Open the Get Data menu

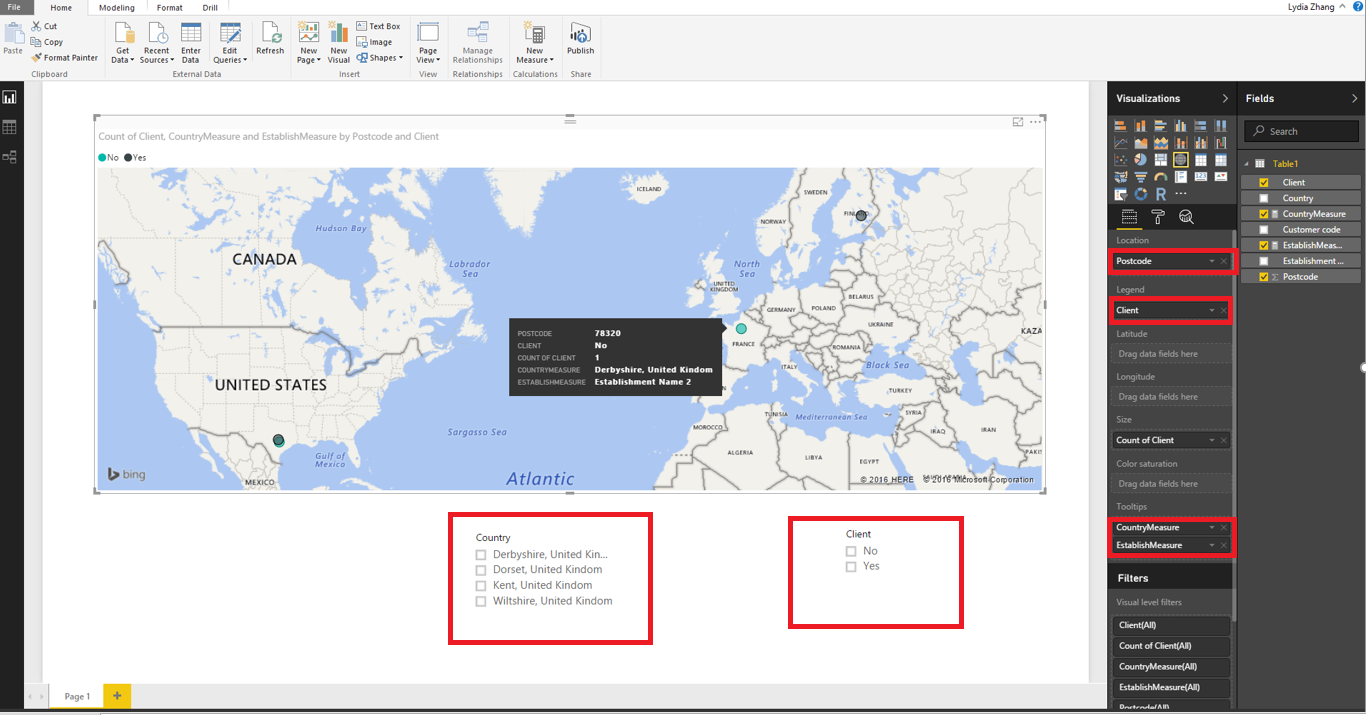point(123,41)
